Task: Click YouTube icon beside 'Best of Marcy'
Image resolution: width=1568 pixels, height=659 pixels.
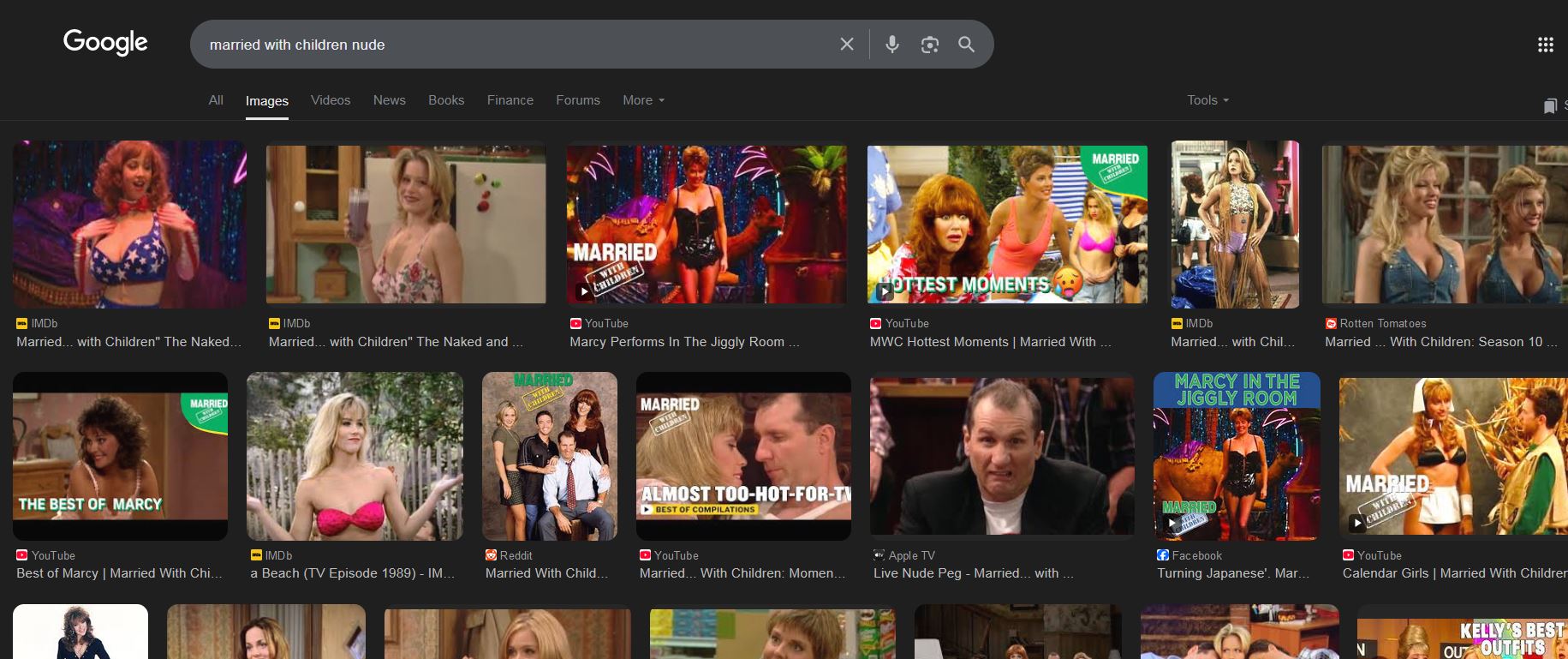Action: point(22,555)
